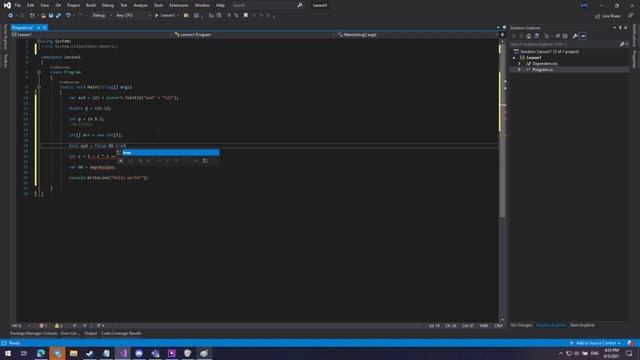Open the Code Coverage Results tab
This screenshot has height=360, width=640.
click(x=121, y=333)
